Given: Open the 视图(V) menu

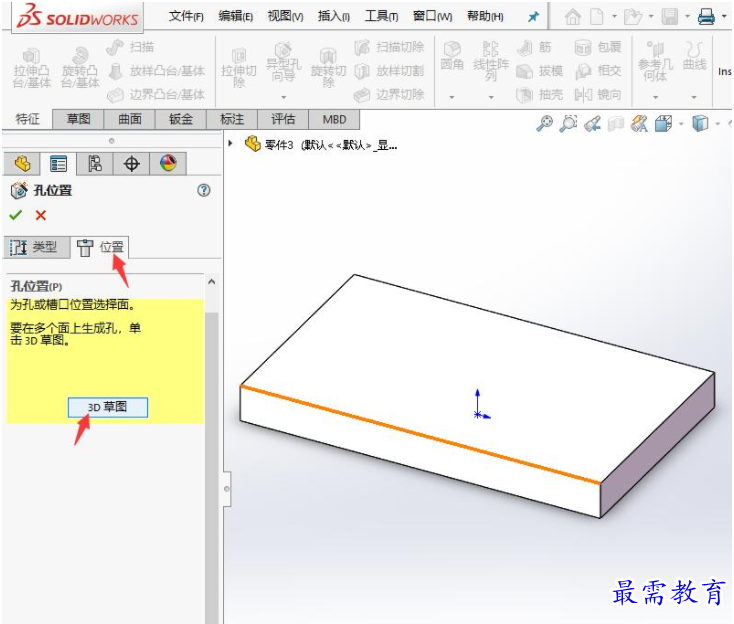Looking at the screenshot, I should 285,16.
